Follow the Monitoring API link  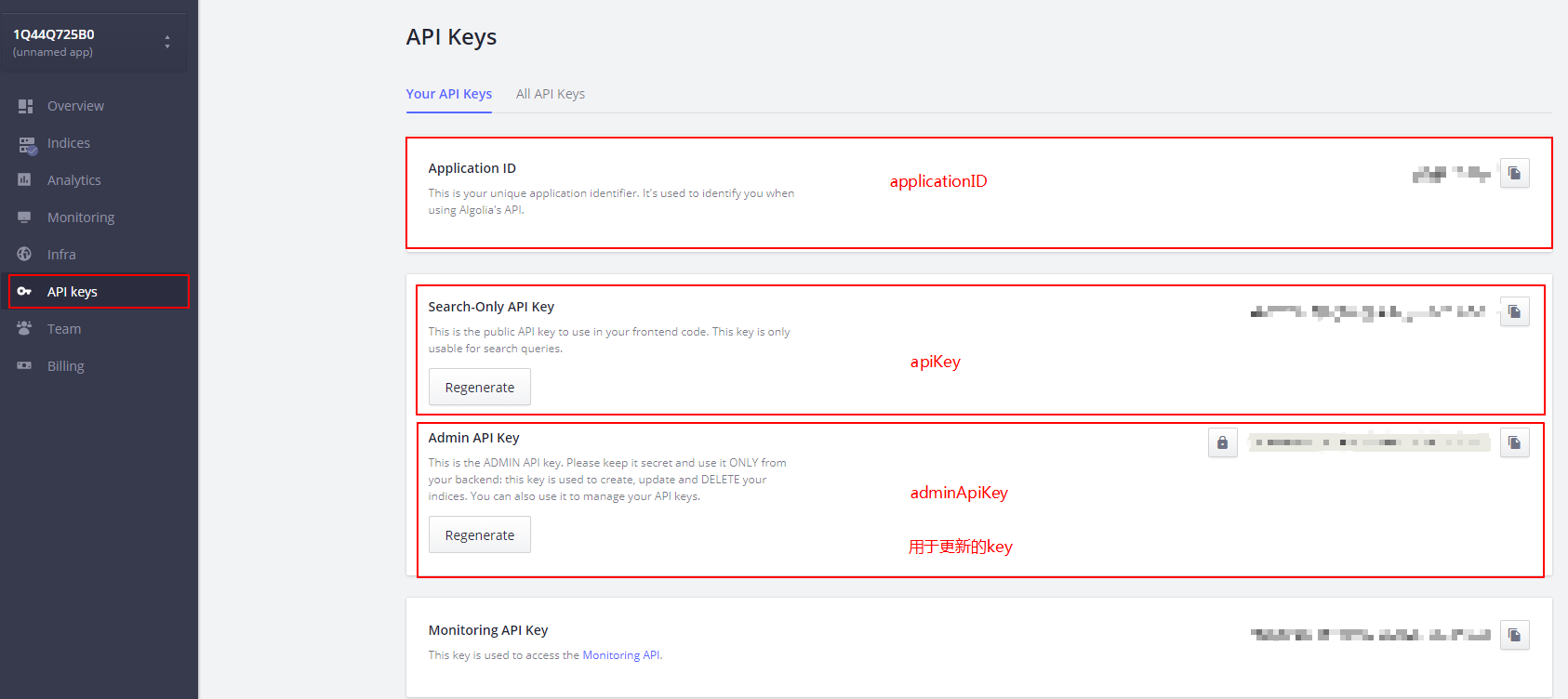(x=620, y=655)
